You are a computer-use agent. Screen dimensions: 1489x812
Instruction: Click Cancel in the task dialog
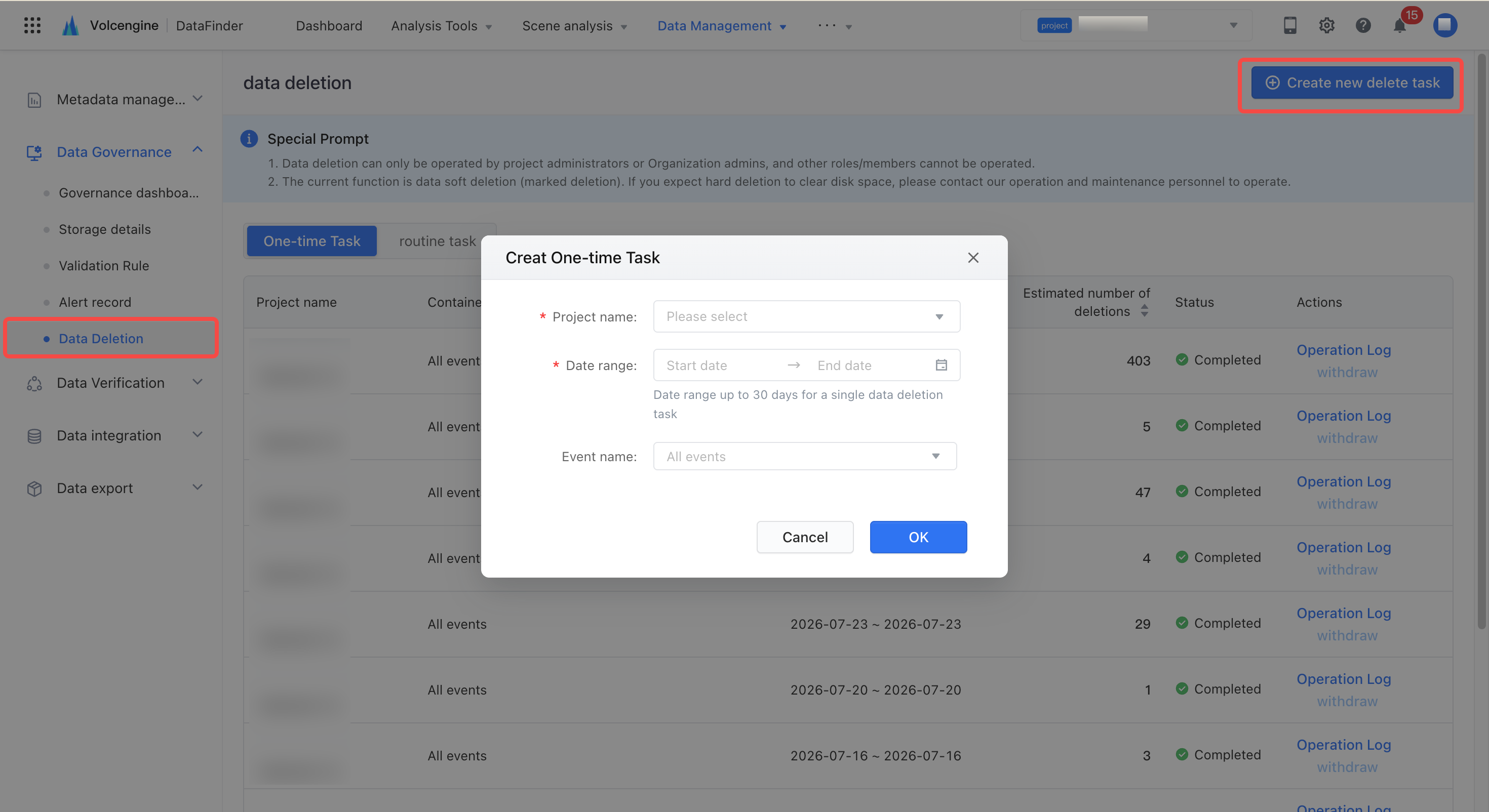[x=805, y=537]
